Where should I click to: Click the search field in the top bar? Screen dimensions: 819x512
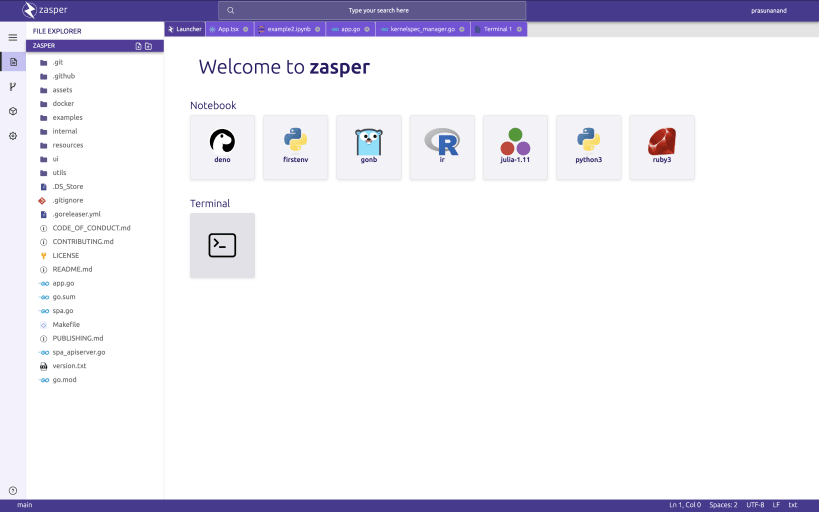click(x=372, y=10)
